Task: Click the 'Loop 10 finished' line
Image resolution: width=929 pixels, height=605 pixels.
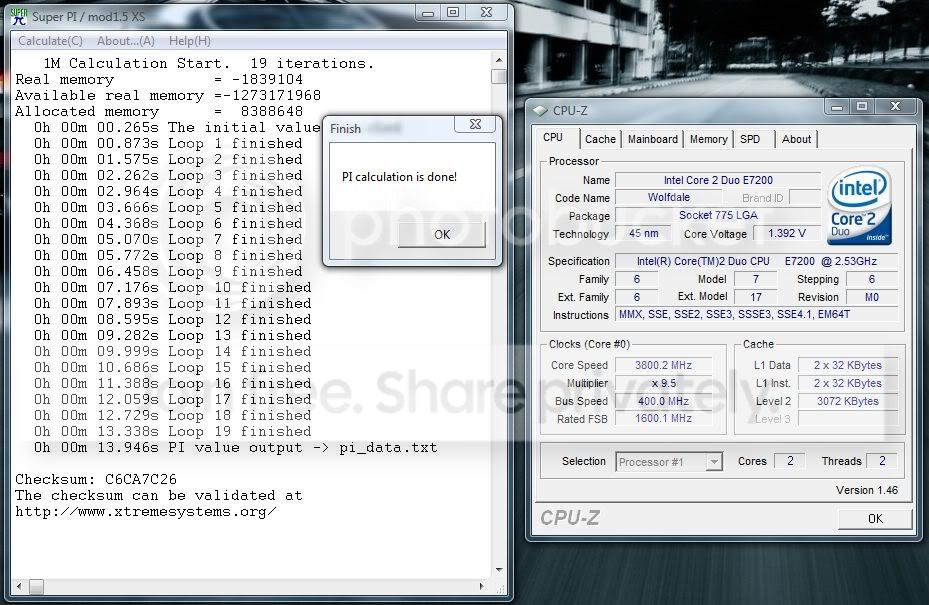Action: tap(172, 287)
